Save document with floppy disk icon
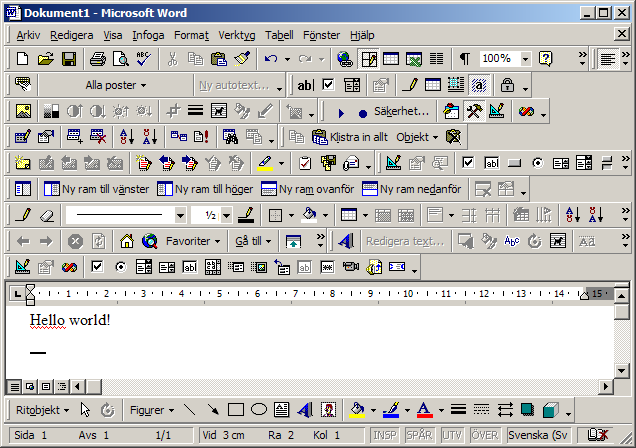The width and height of the screenshot is (636, 448). [69, 59]
